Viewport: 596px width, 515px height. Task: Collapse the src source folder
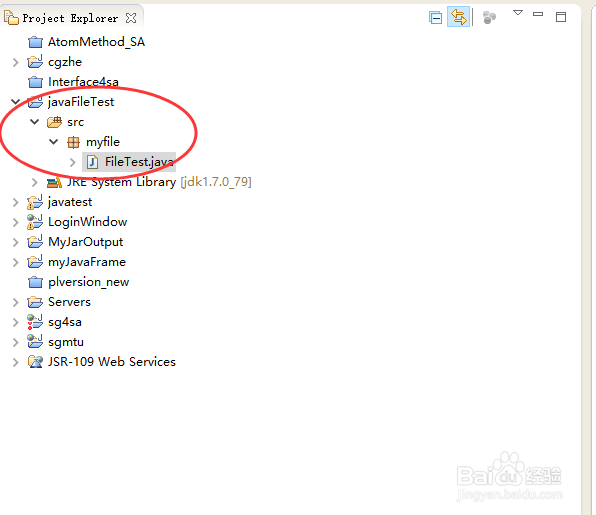click(35, 122)
